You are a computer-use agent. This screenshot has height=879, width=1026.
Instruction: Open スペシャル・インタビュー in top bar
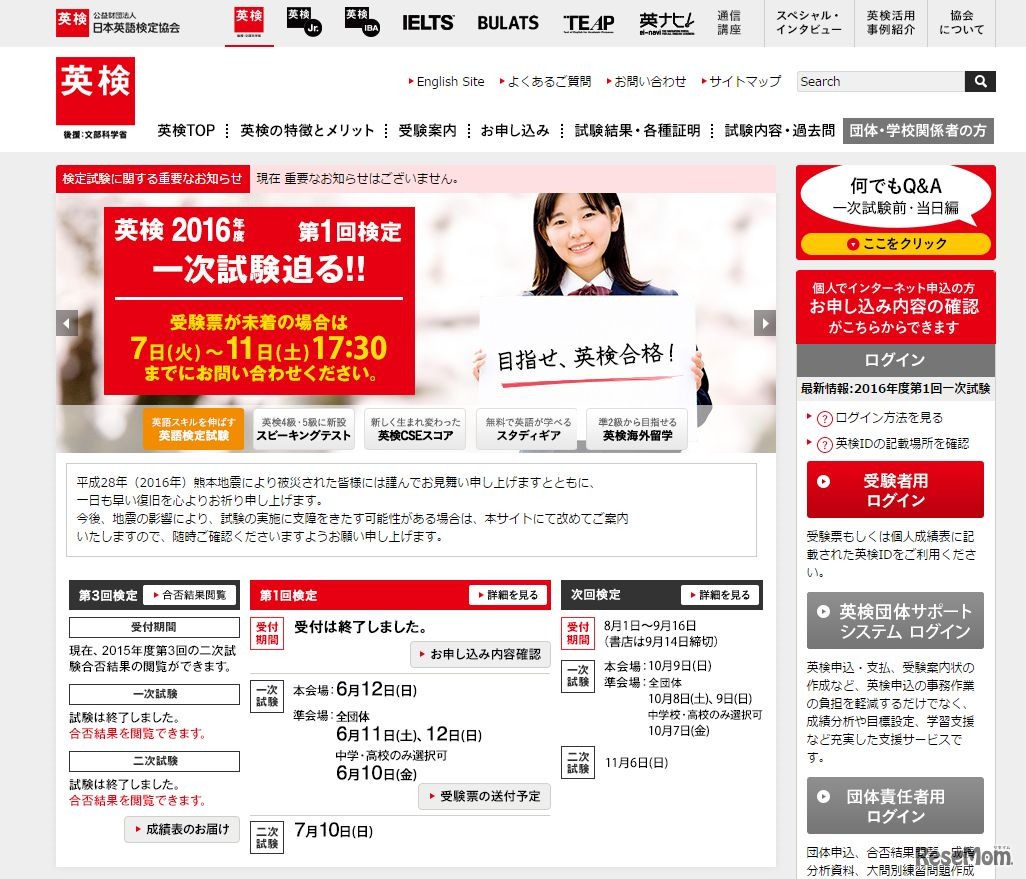click(809, 23)
